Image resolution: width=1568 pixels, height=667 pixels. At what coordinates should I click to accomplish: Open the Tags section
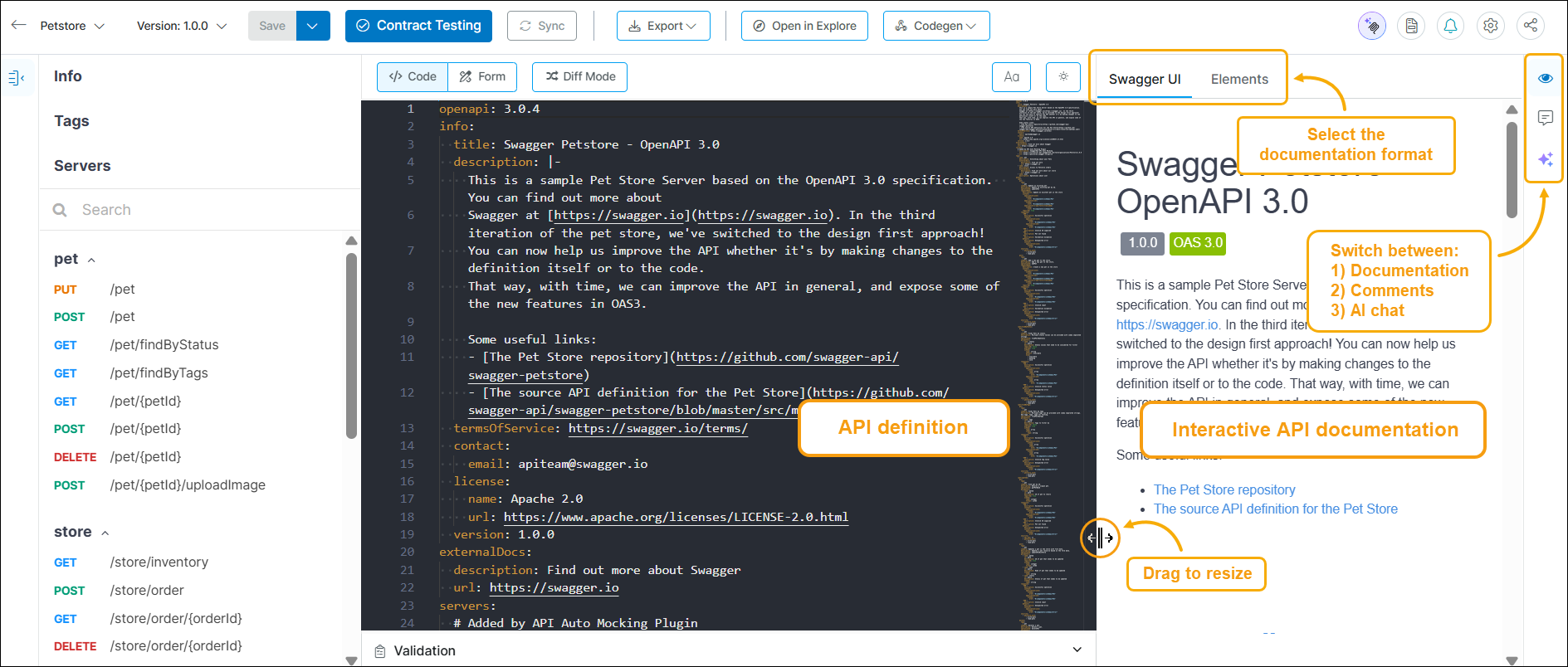pos(71,121)
